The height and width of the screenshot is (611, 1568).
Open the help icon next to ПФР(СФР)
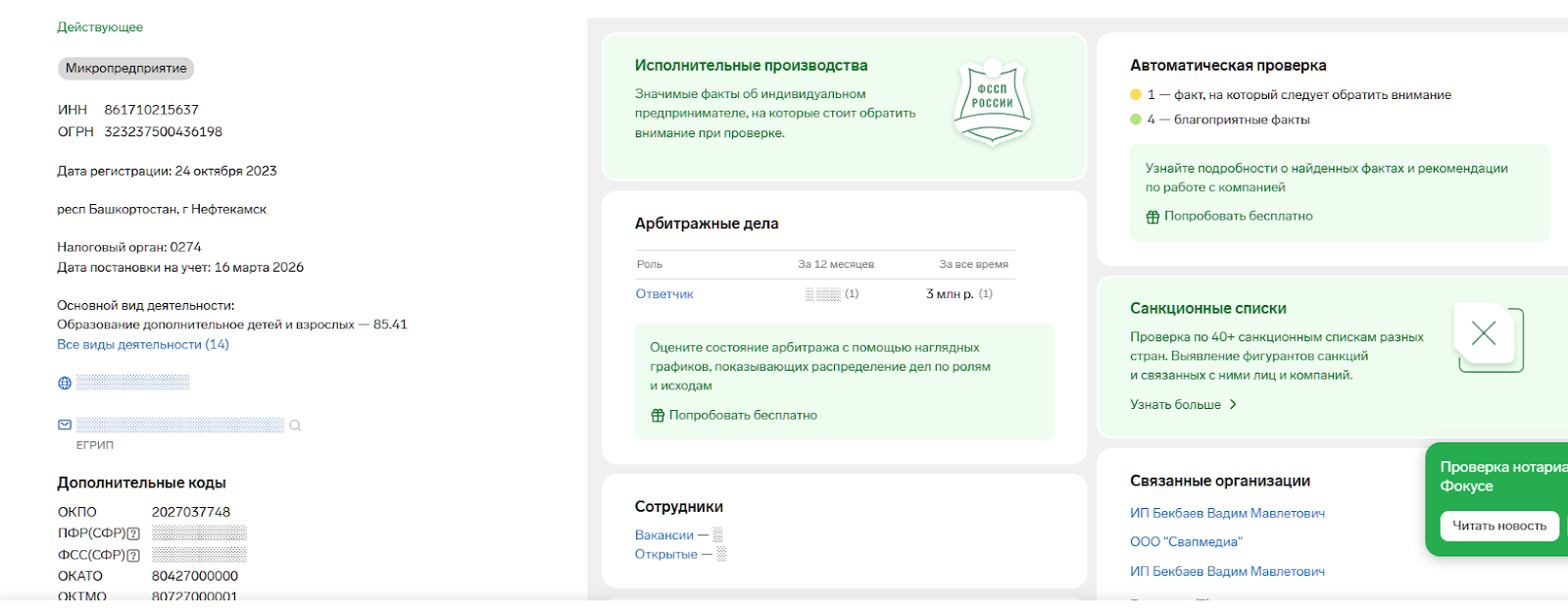click(x=133, y=534)
